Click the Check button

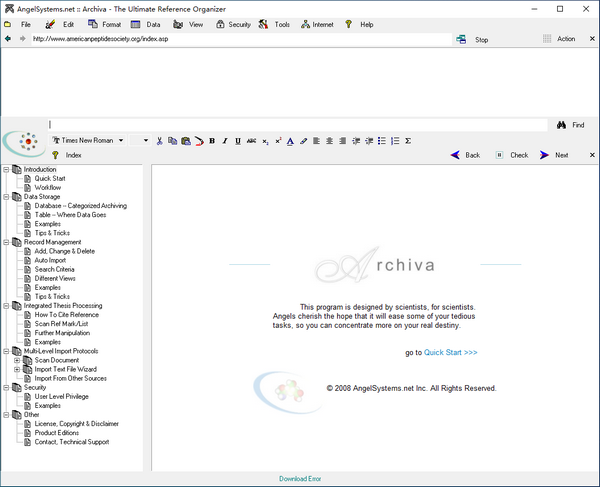[512, 155]
